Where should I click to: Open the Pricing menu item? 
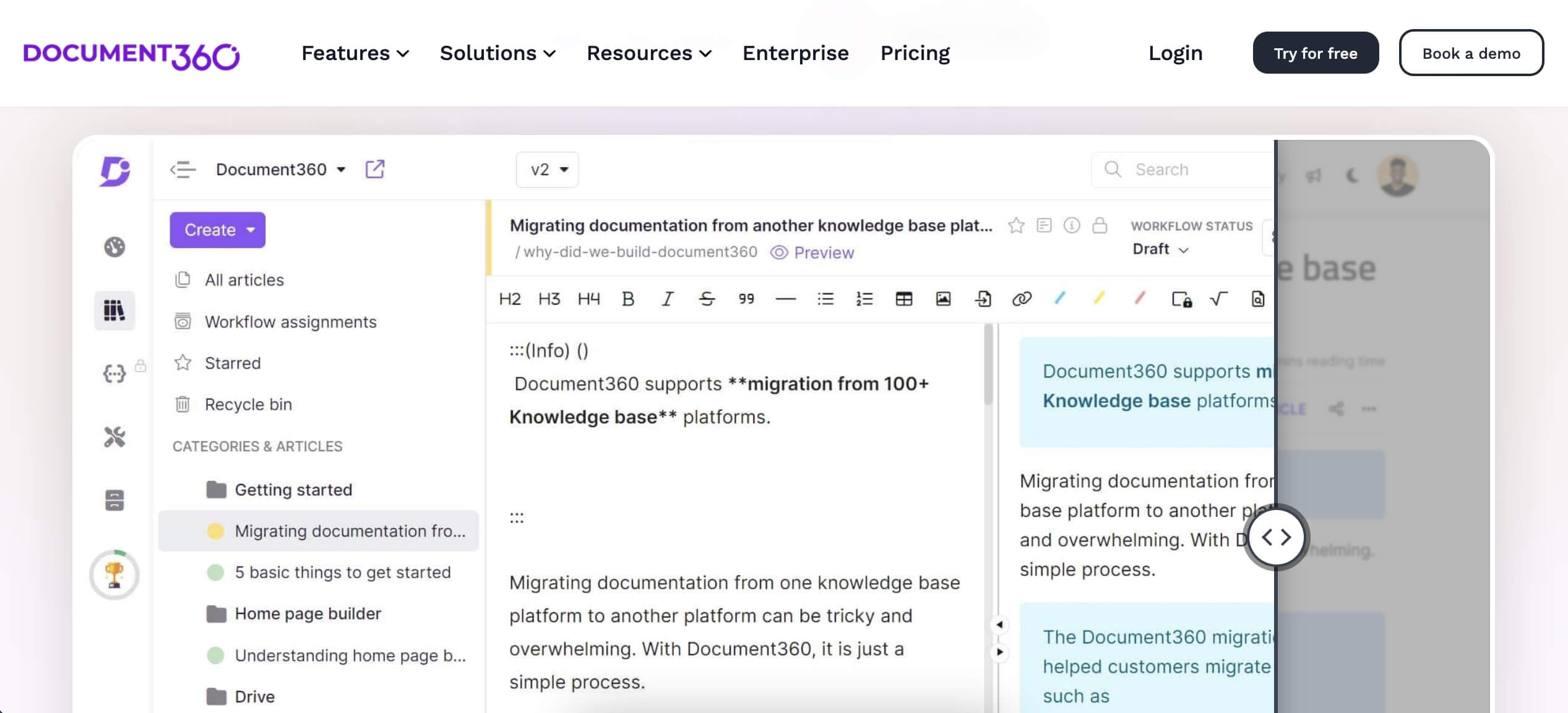pos(915,53)
